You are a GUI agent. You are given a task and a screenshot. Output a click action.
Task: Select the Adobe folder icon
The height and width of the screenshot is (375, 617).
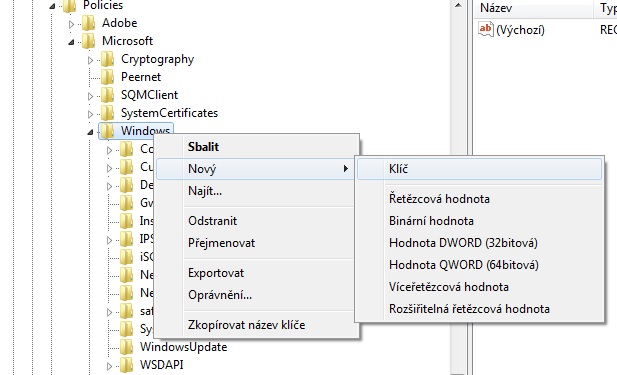point(89,23)
